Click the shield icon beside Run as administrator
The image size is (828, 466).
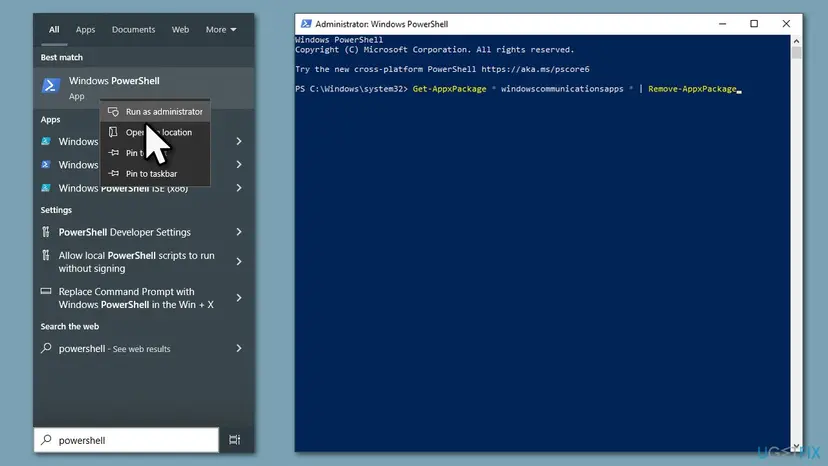click(113, 111)
